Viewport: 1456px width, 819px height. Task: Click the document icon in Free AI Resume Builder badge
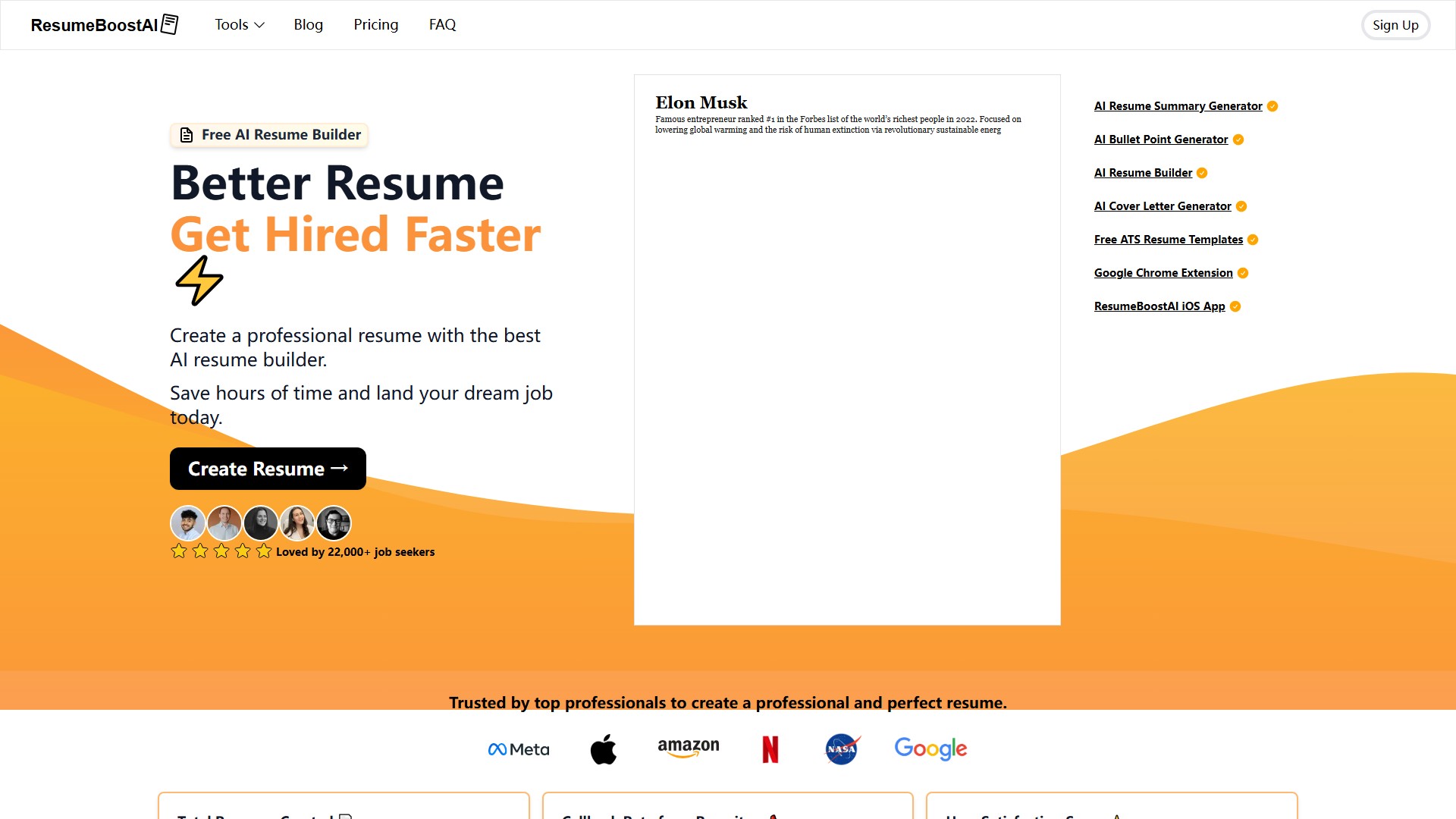point(187,135)
